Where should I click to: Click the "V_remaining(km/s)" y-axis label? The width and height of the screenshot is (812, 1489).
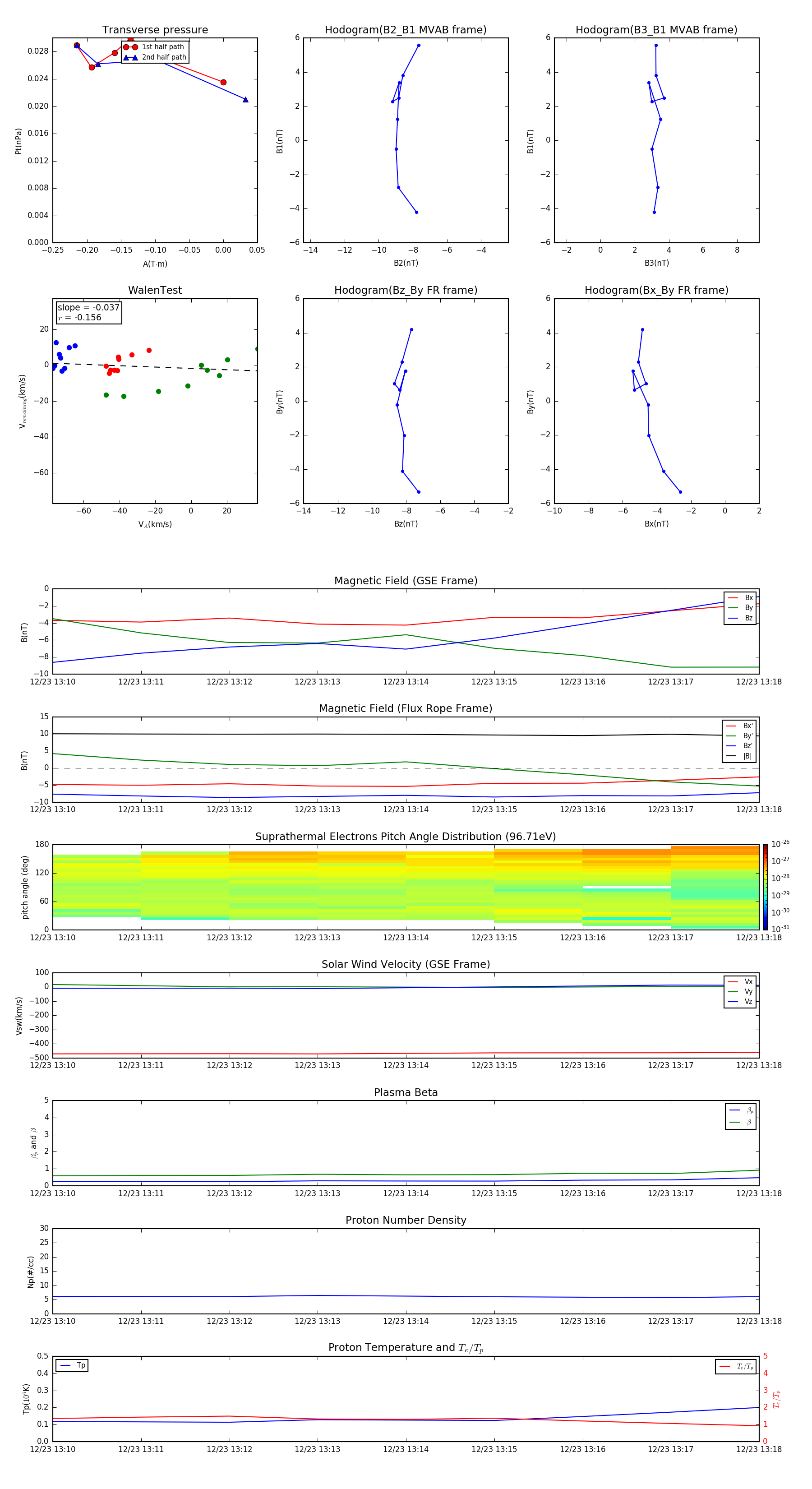pos(22,401)
